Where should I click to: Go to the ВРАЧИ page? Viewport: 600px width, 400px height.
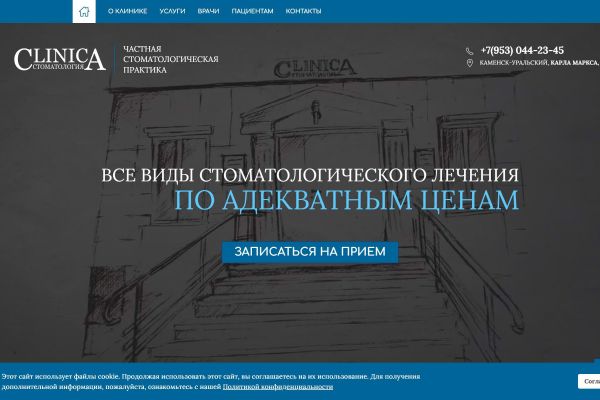(208, 11)
